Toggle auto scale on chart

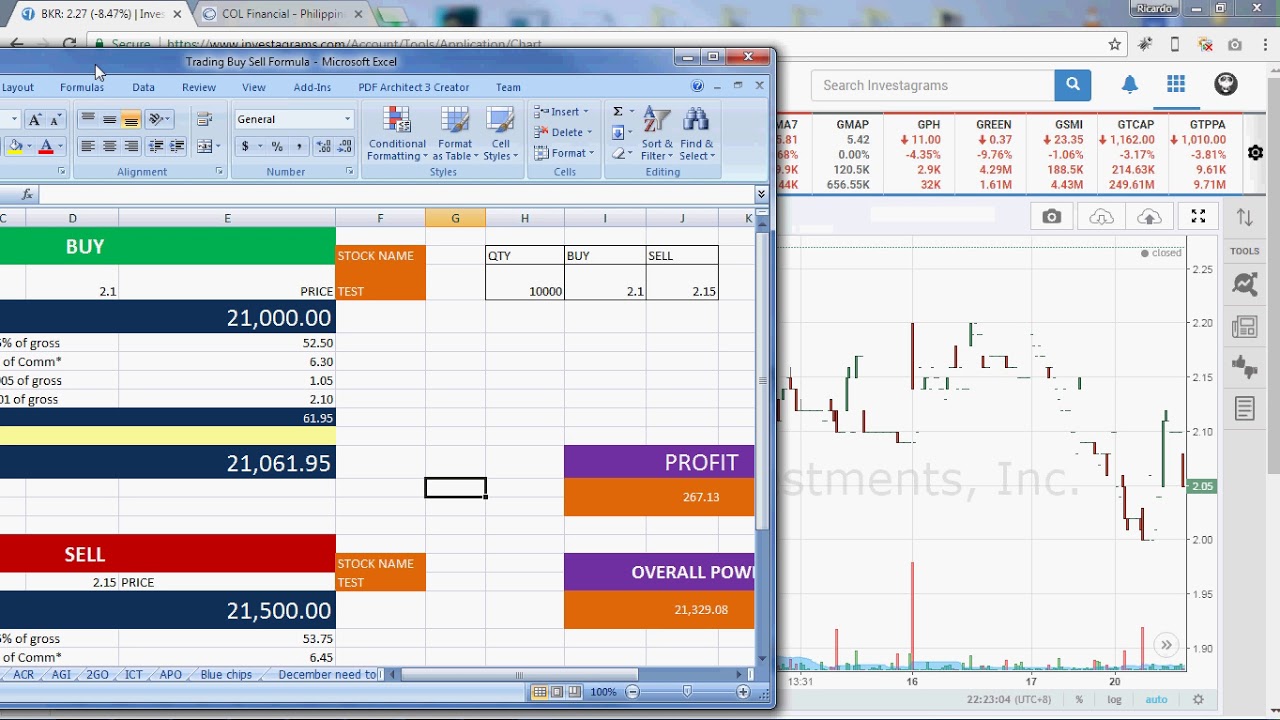pos(1156,700)
